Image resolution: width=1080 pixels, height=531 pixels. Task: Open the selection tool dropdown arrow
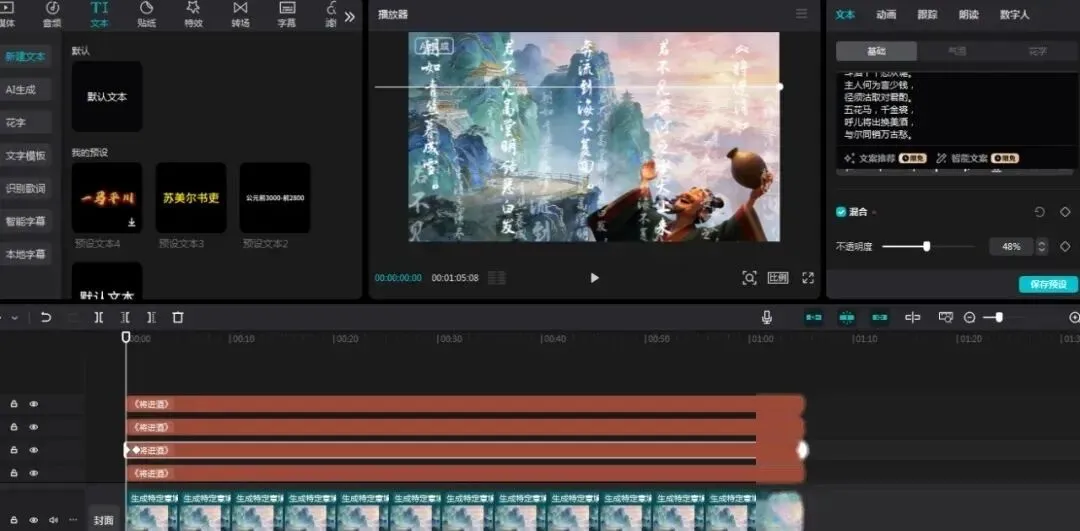14,317
